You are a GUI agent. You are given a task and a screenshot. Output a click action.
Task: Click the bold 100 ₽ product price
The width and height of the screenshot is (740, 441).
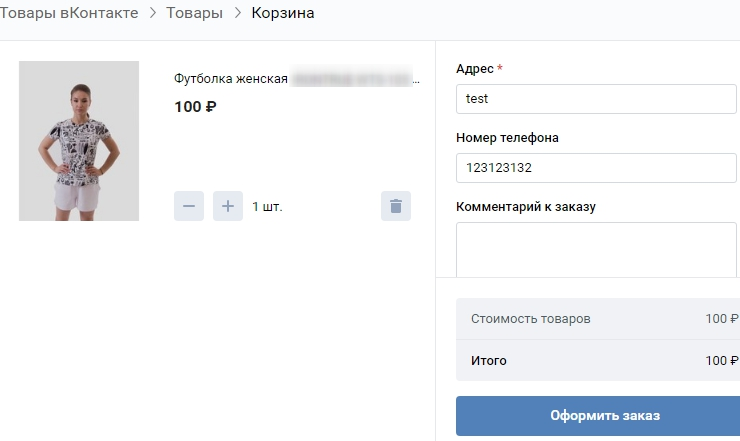tap(195, 107)
